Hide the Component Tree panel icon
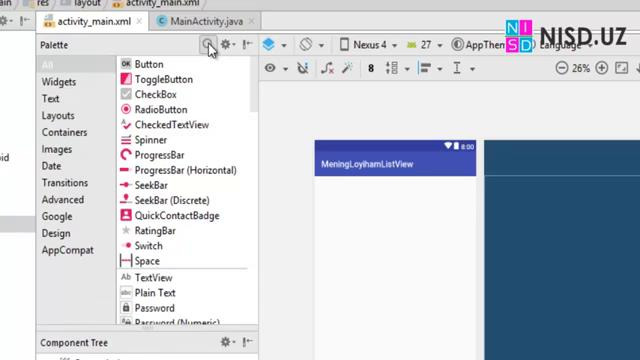 247,342
